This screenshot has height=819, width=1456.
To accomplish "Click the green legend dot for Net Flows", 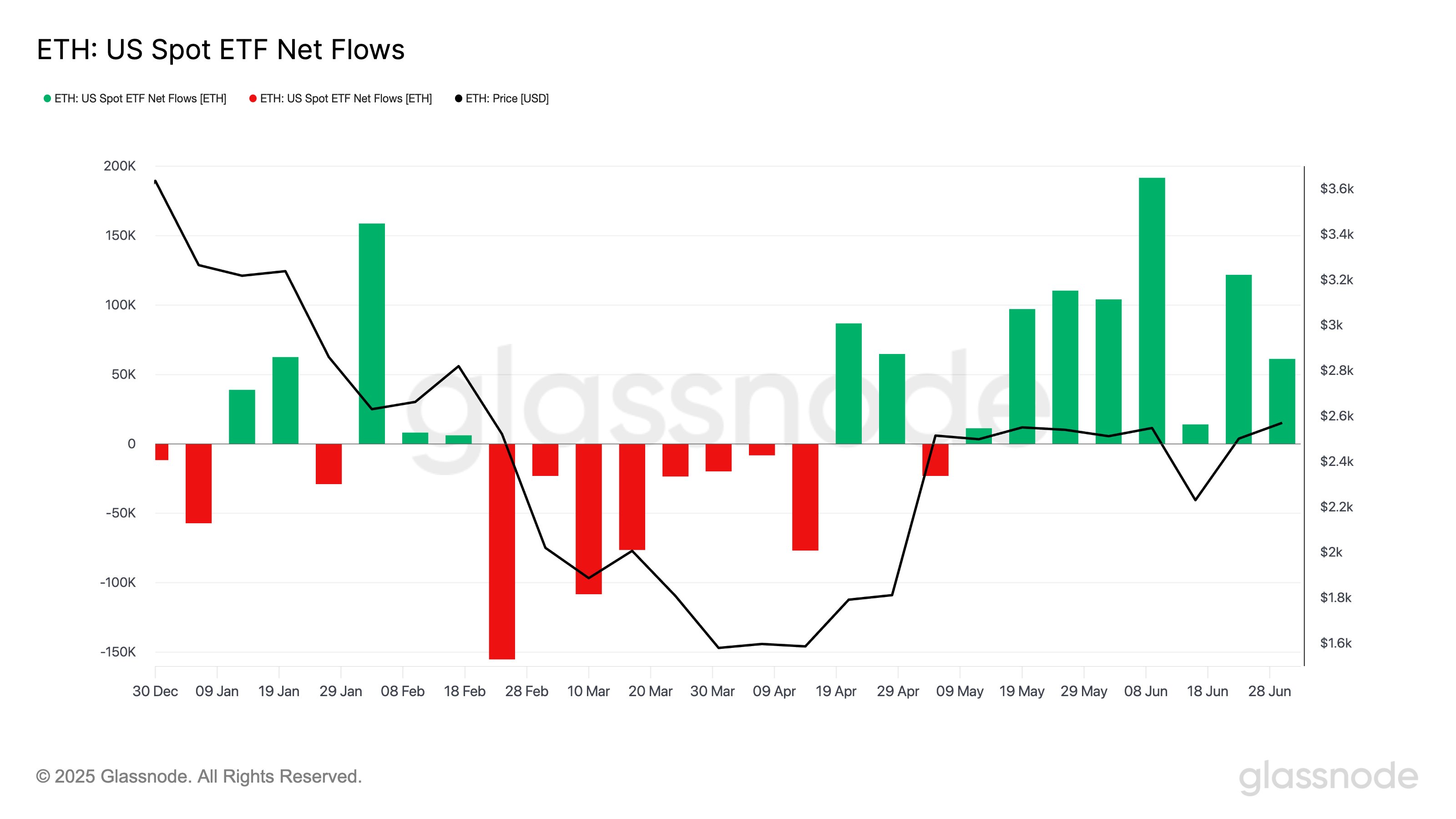I will pyautogui.click(x=47, y=98).
